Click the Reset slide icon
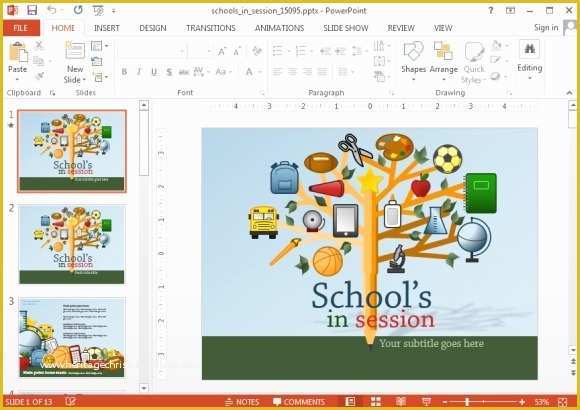The height and width of the screenshot is (410, 580). tap(97, 61)
